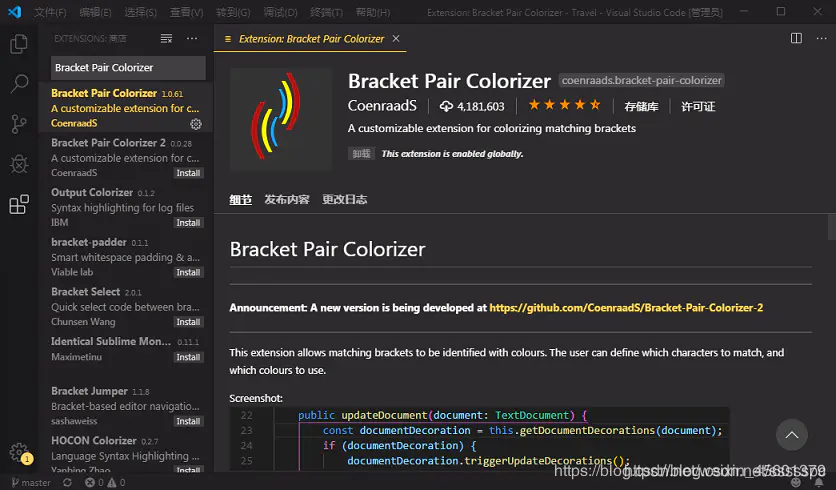Open the 许可证 license link
836x490 pixels.
point(698,107)
